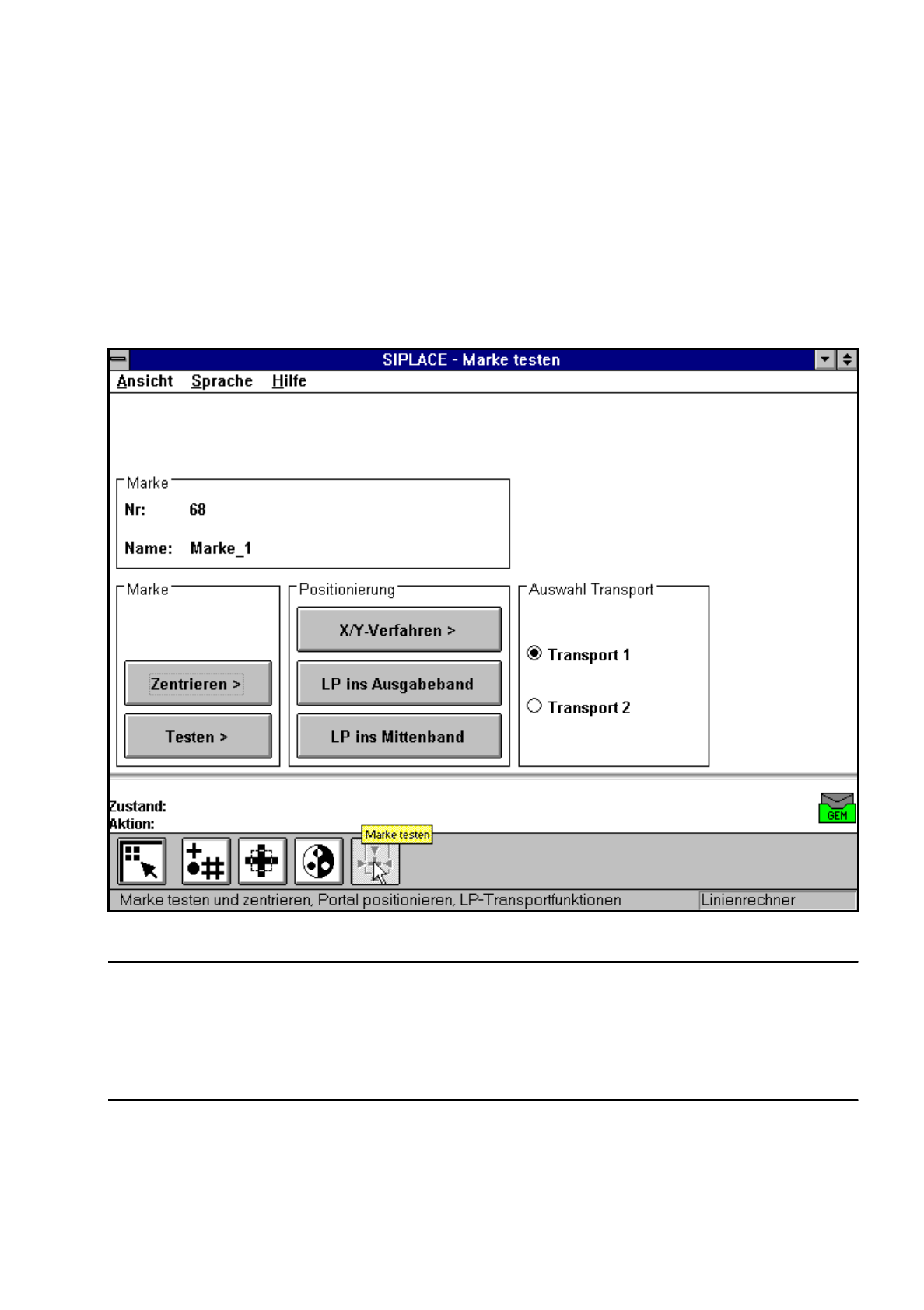Open the Sprache menu
This screenshot has width=924, height=1310.
[x=222, y=381]
